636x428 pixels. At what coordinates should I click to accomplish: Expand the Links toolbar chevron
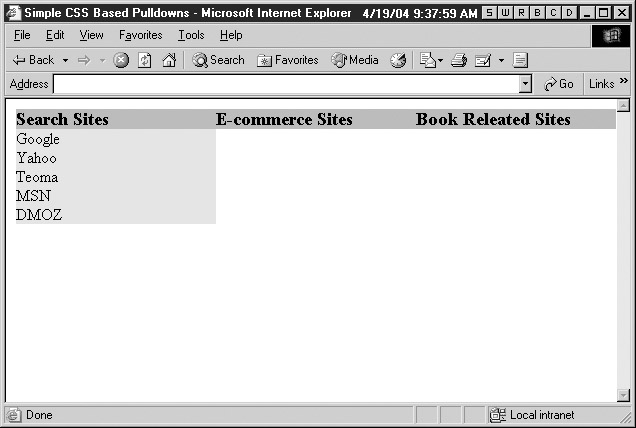(x=624, y=83)
